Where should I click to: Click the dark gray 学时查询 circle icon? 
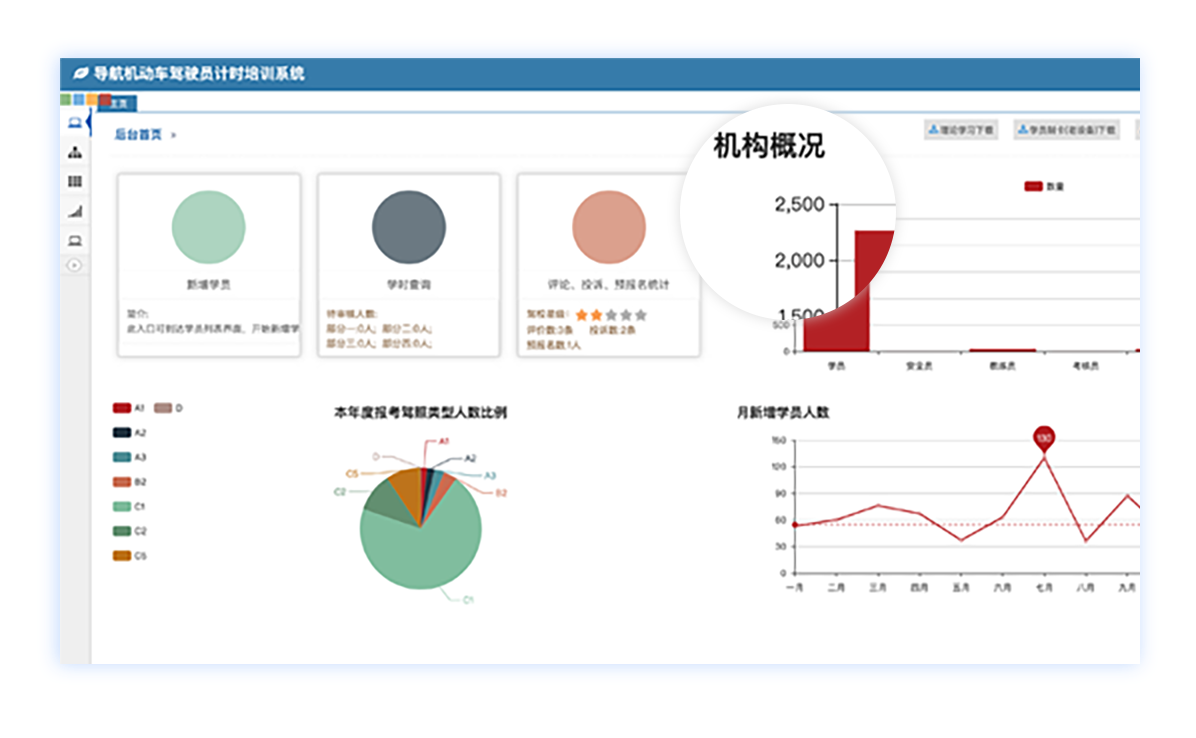coord(408,228)
